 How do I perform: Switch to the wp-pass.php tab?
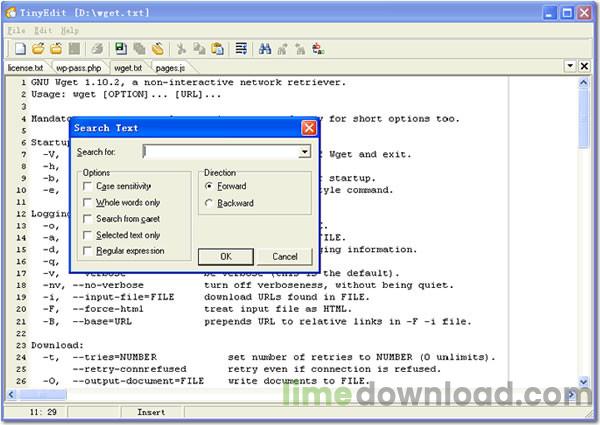[78, 68]
